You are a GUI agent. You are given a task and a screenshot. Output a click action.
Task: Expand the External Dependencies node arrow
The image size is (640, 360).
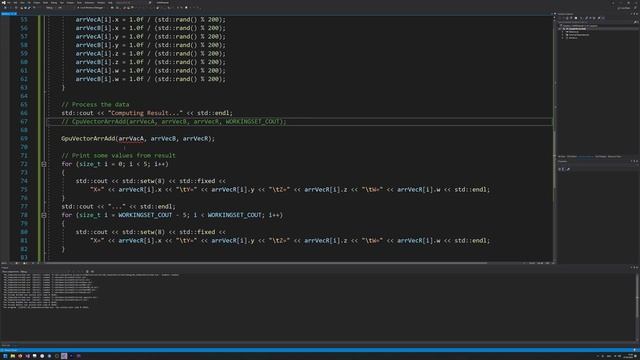tap(562, 35)
